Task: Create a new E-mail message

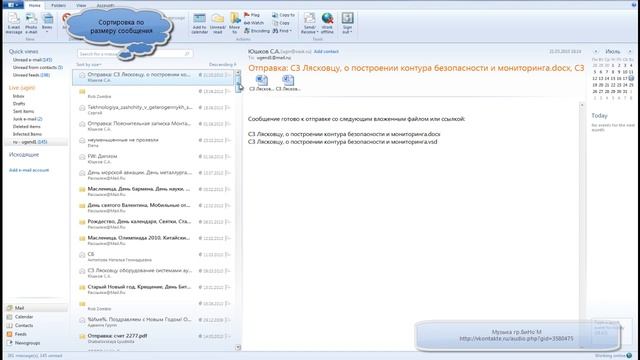Action: pos(14,23)
